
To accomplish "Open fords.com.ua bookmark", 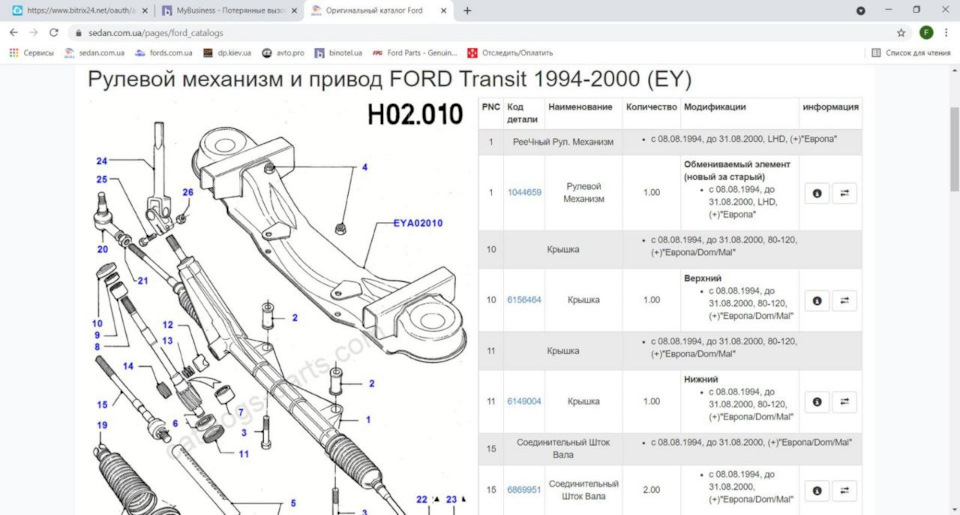I will [x=163, y=53].
